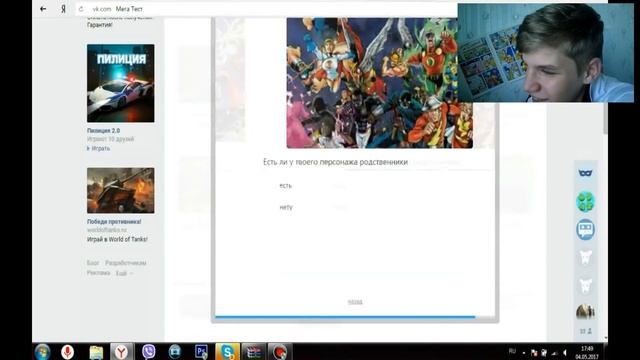Image resolution: width=640 pixels, height=360 pixels.
Task: Click 'Играй в World of Tanks!' text
Action: pyautogui.click(x=117, y=239)
